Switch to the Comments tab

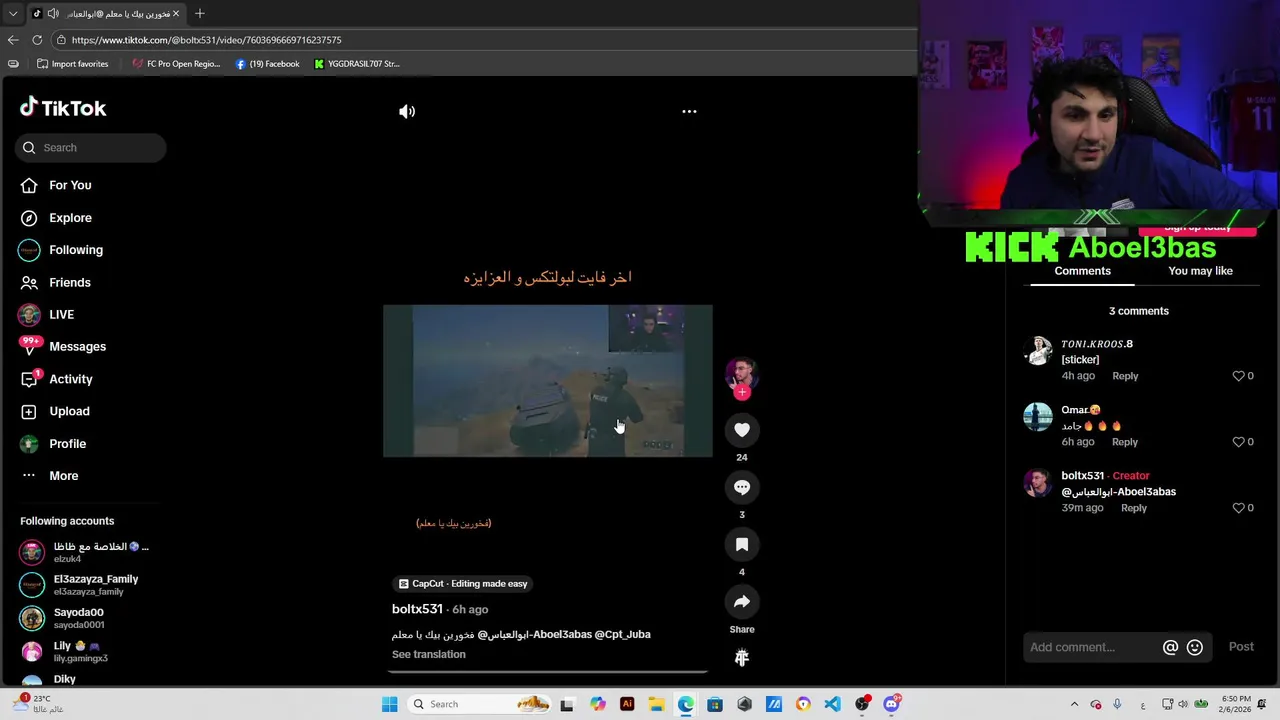[x=1083, y=271]
